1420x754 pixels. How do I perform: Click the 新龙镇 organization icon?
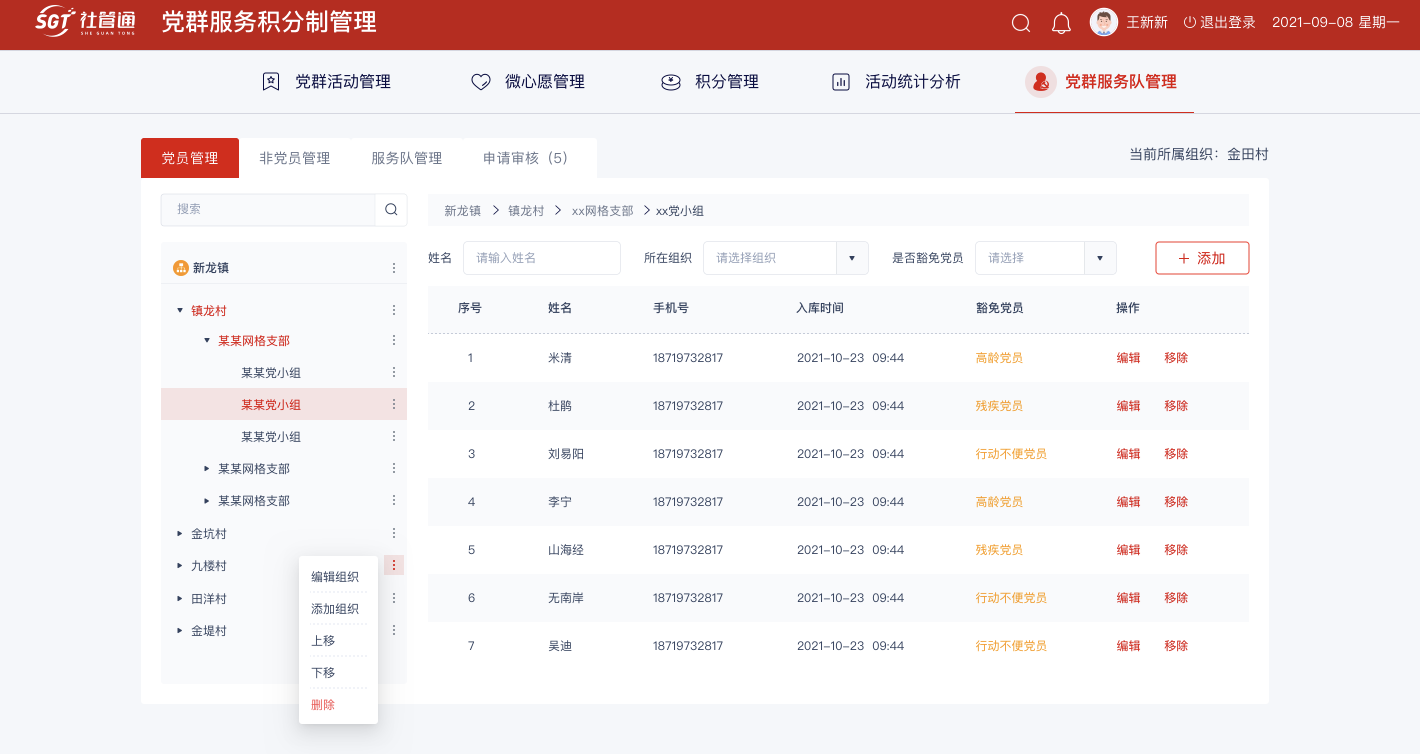pos(181,268)
